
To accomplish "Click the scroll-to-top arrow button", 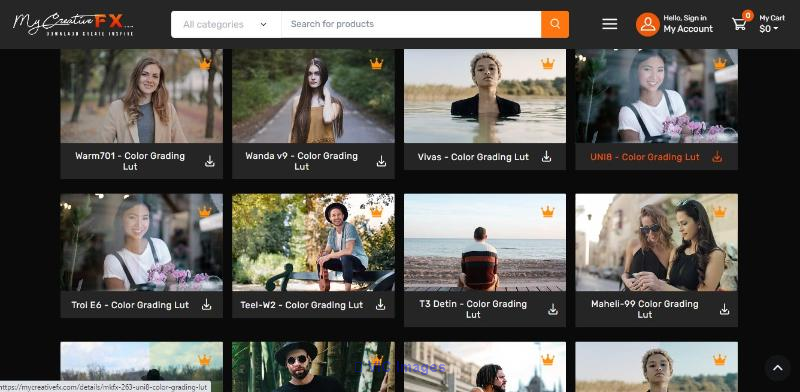I will pos(777,368).
